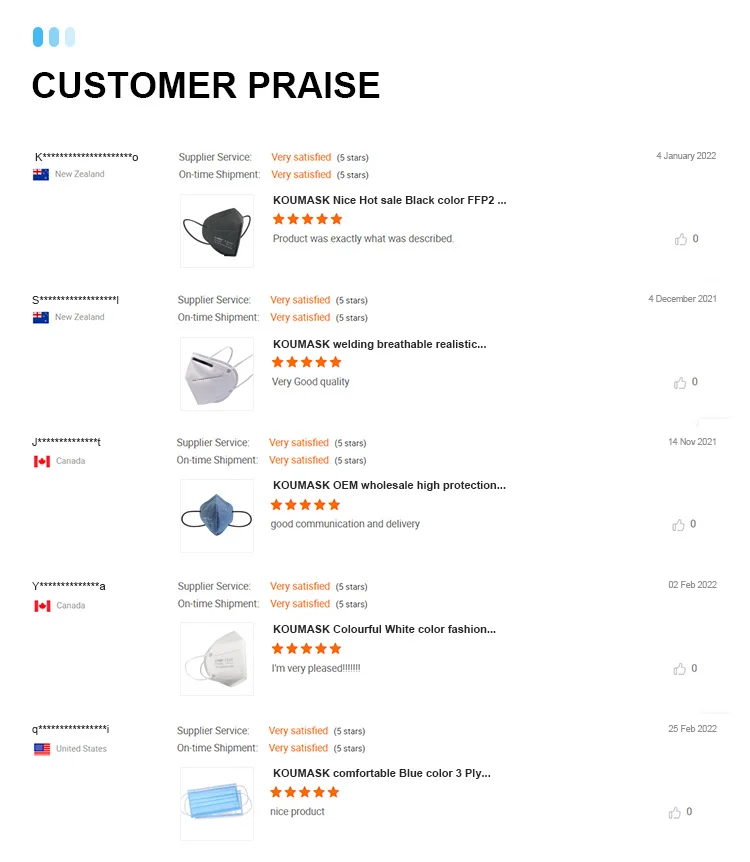Click the United States flag icon
This screenshot has height=862, width=750.
(42, 749)
